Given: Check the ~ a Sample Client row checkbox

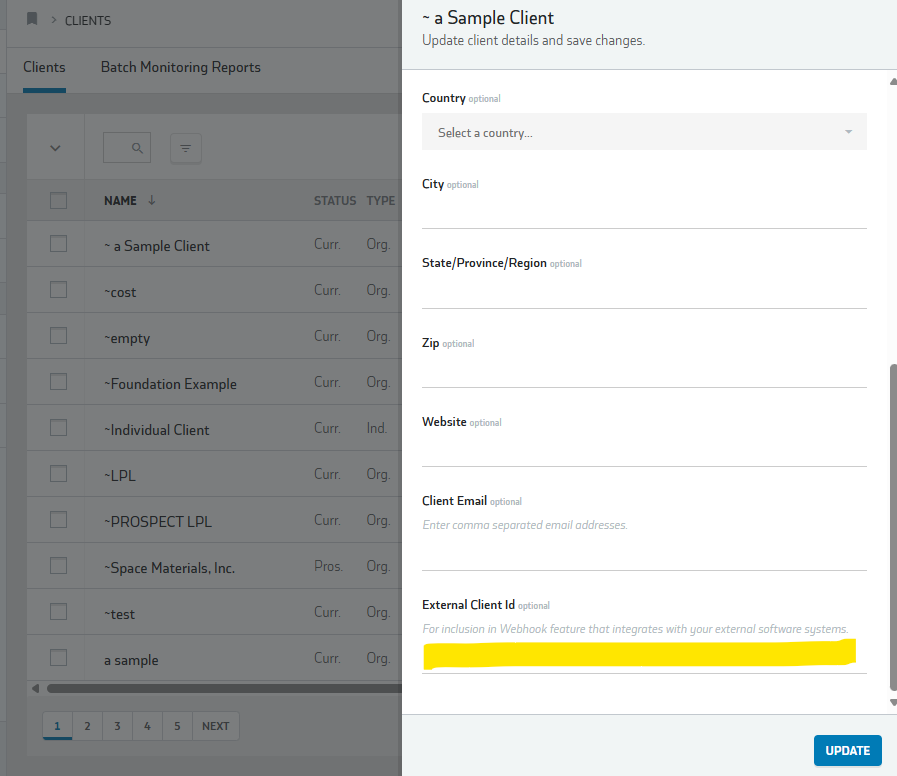Looking at the screenshot, I should 58,244.
